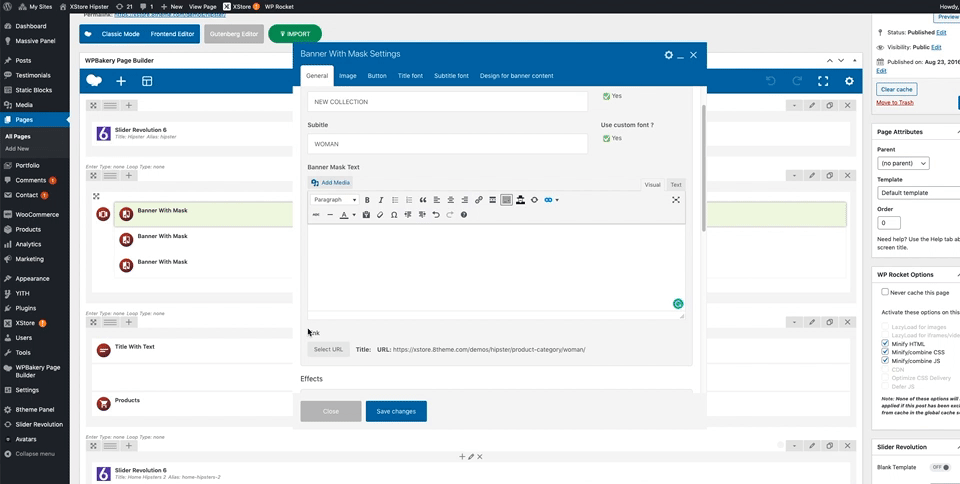Click the strikethrough icon in editor
This screenshot has height=484, width=960.
pyautogui.click(x=316, y=215)
